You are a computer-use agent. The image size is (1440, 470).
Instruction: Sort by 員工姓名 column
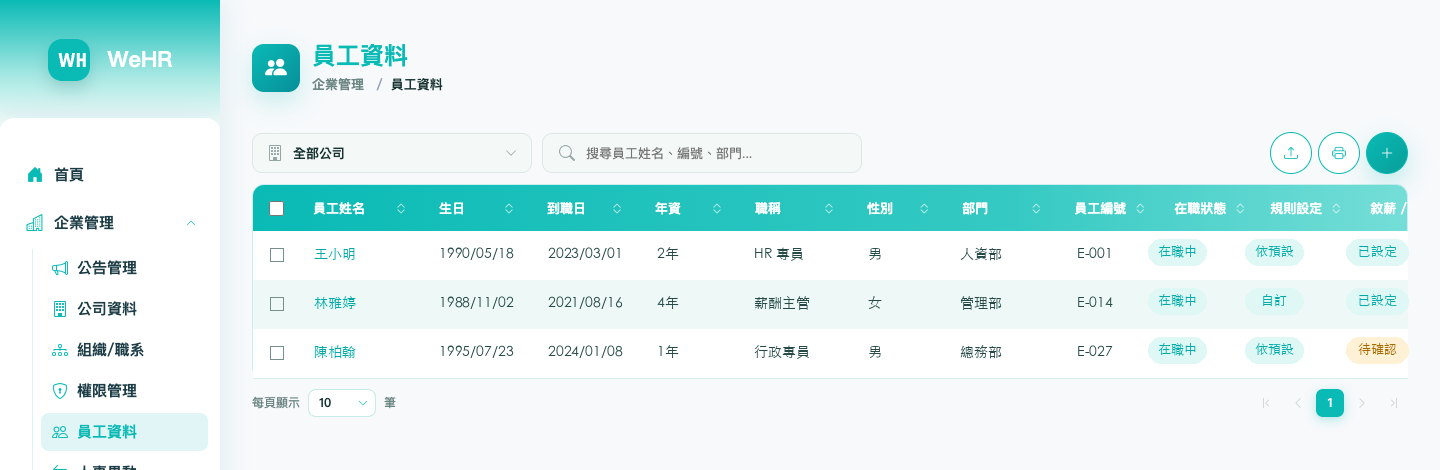click(401, 209)
